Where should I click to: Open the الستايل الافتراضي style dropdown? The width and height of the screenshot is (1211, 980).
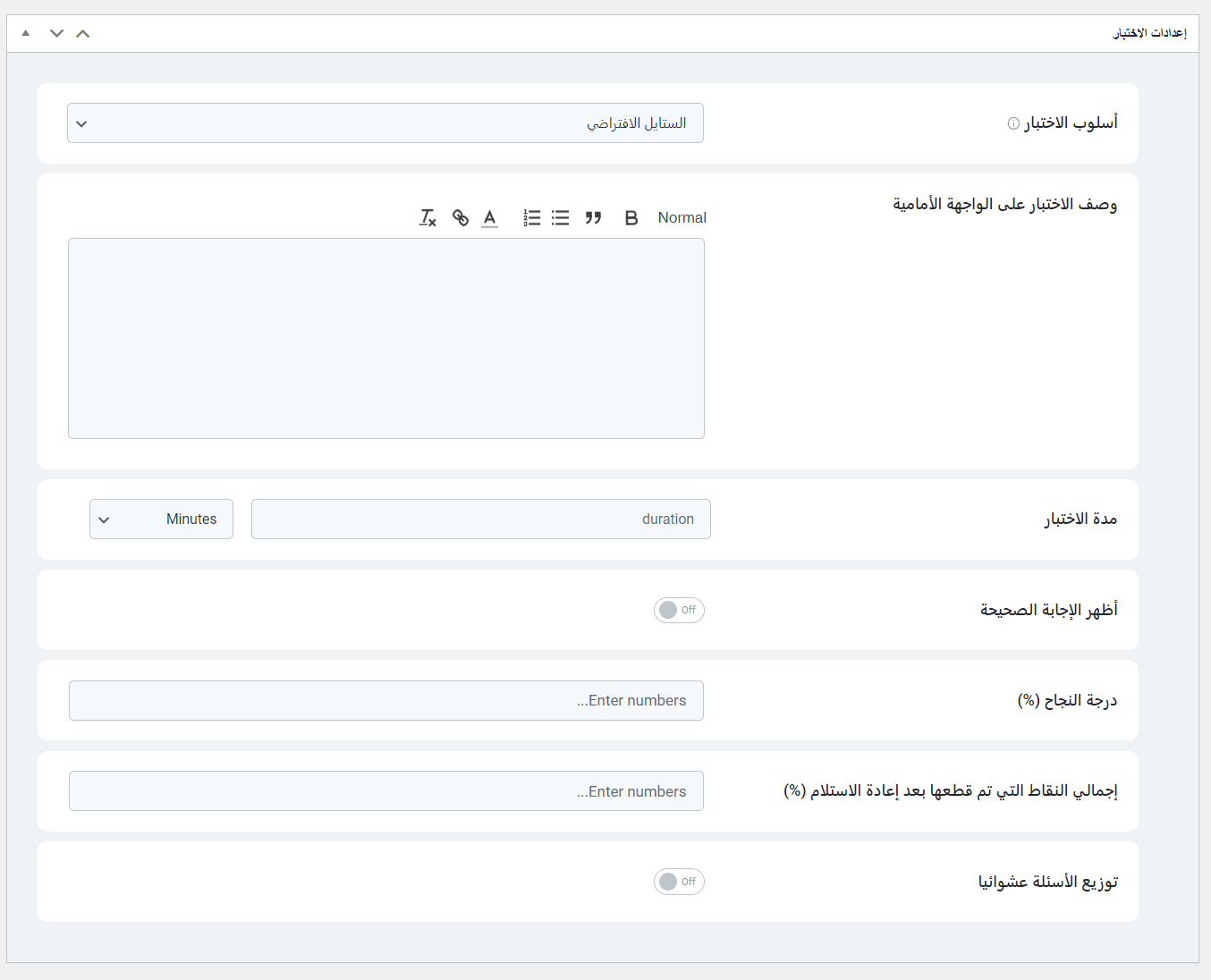click(x=385, y=123)
